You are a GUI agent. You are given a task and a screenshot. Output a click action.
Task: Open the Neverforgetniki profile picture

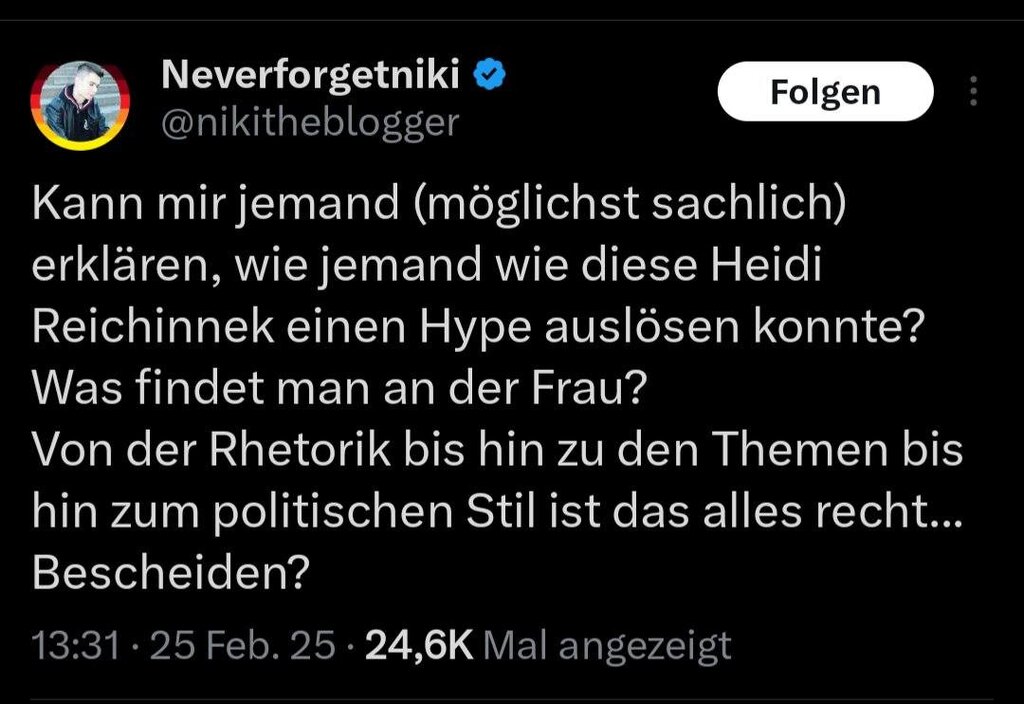pos(80,105)
